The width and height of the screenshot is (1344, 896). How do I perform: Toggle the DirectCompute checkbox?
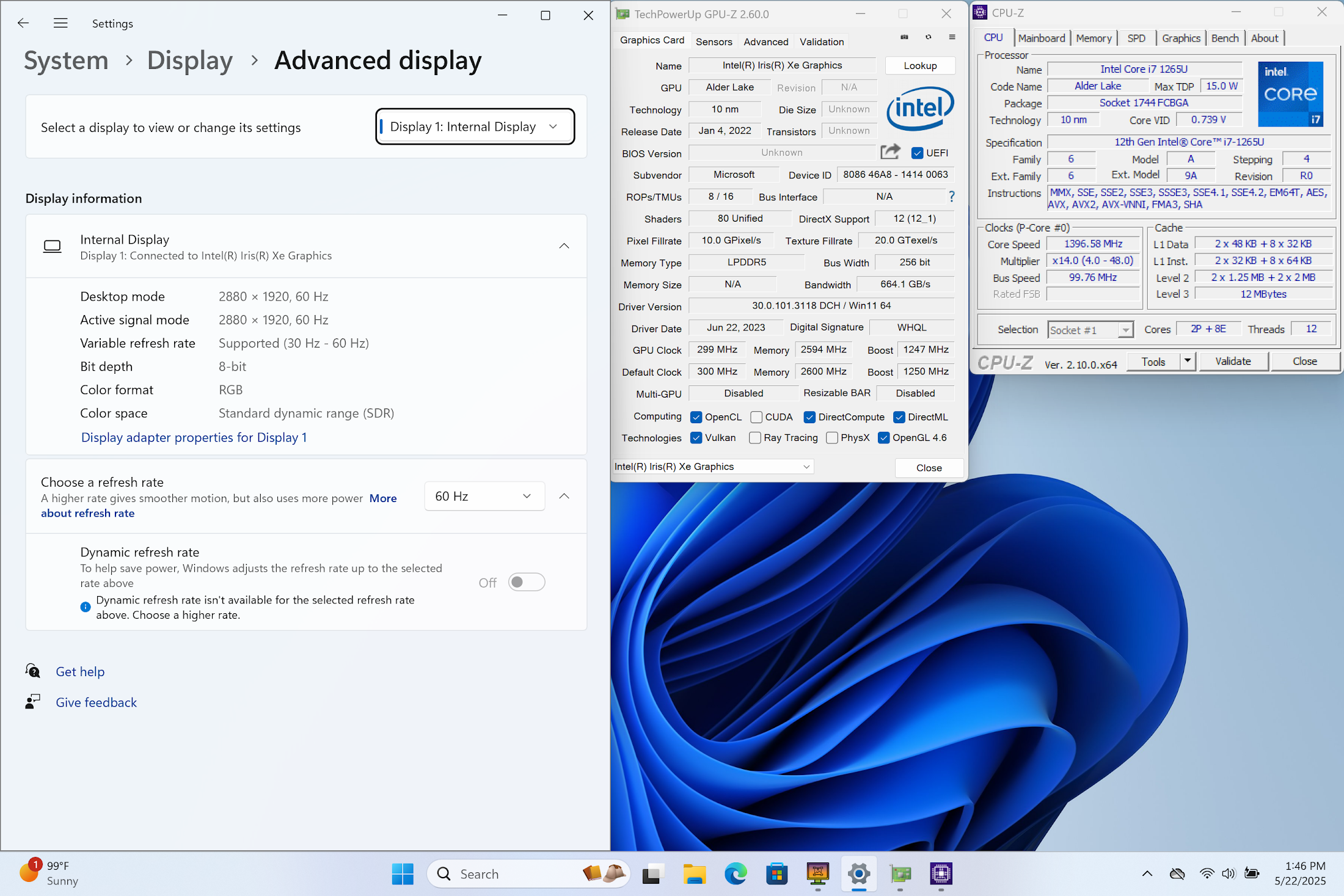point(809,417)
